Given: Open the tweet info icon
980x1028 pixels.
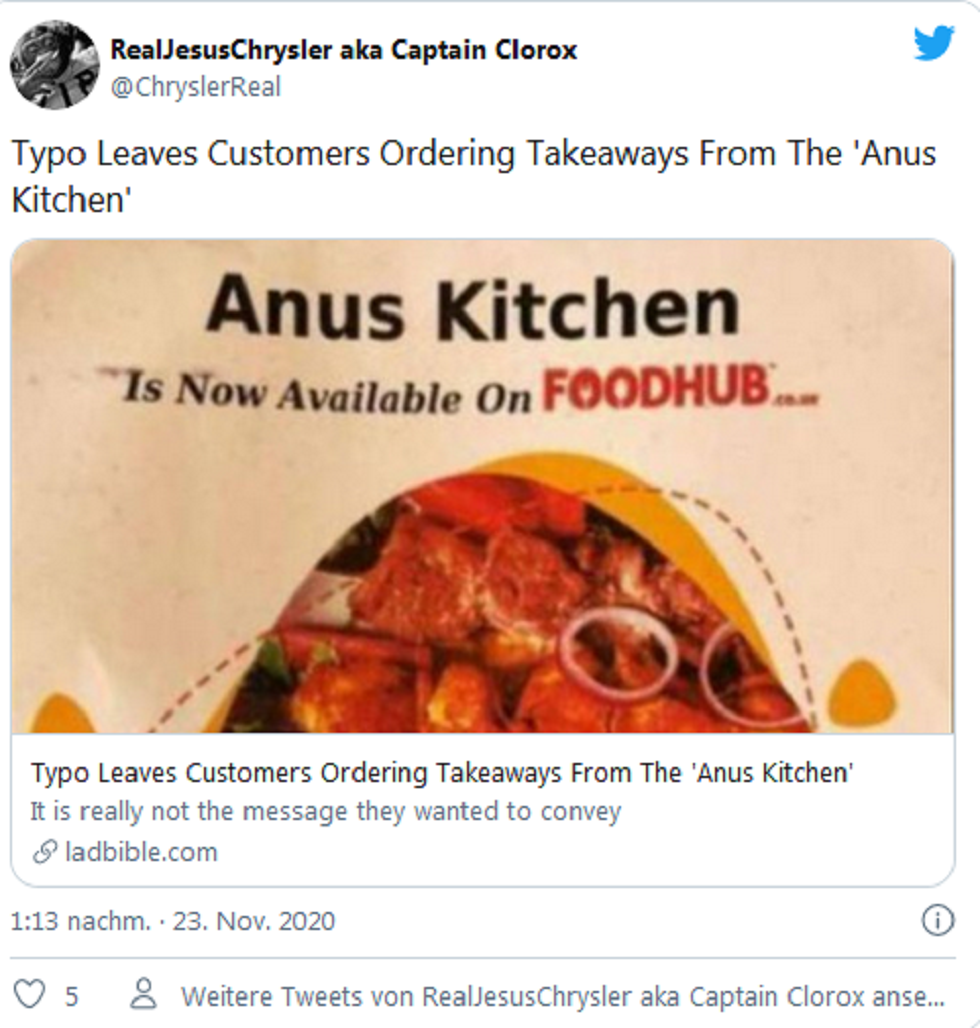Looking at the screenshot, I should [936, 920].
